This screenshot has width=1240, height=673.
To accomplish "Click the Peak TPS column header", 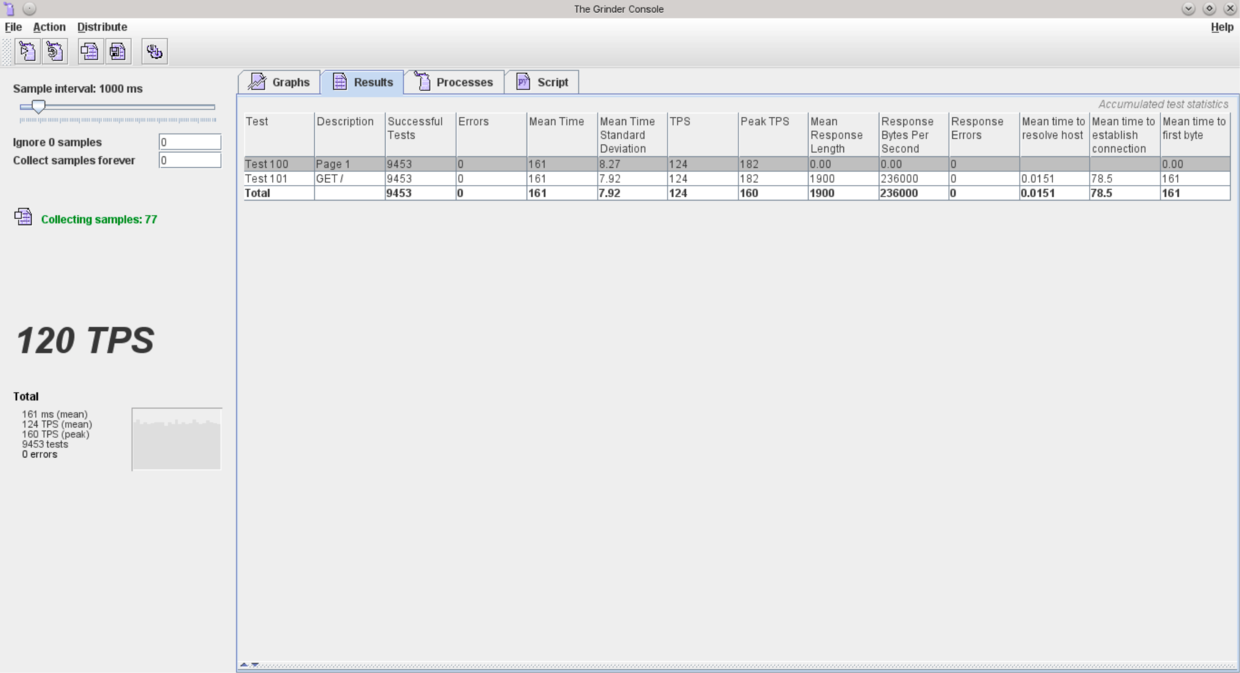I will tap(773, 135).
